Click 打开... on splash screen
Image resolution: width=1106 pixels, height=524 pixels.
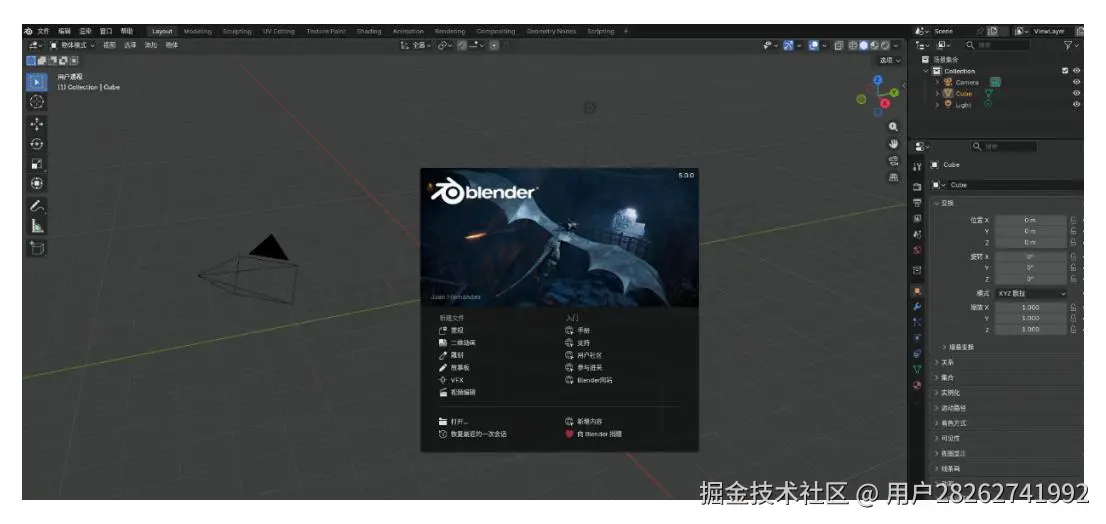pos(454,422)
